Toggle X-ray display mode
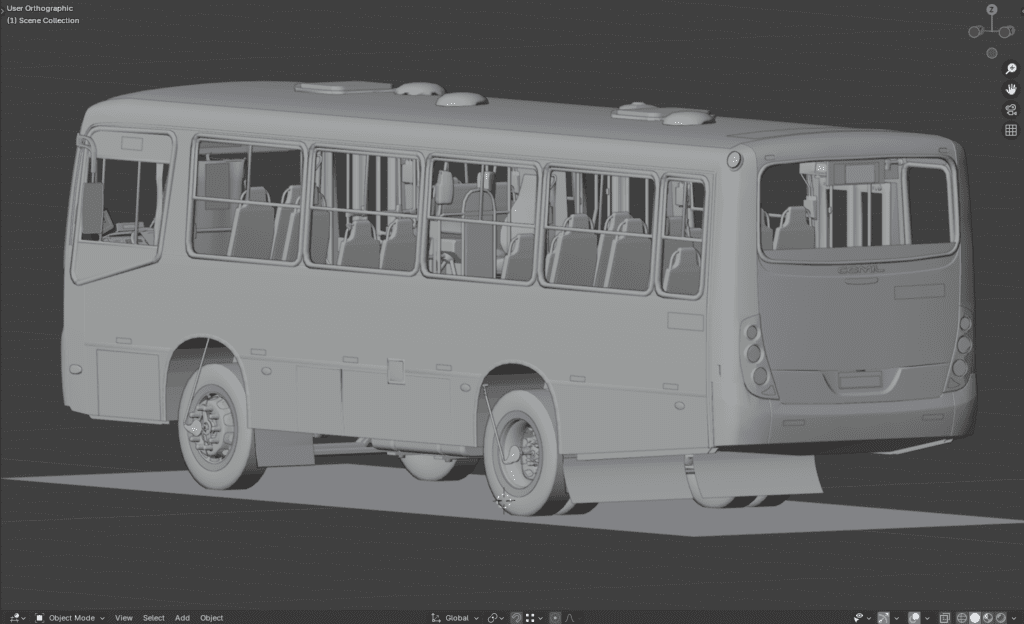Image resolution: width=1024 pixels, height=624 pixels. tap(944, 618)
